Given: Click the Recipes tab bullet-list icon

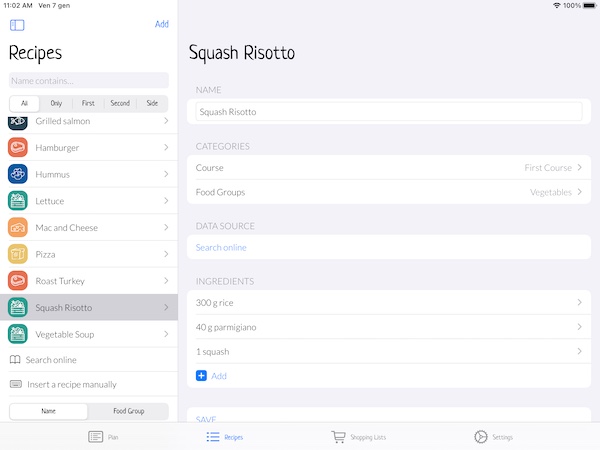Looking at the screenshot, I should coord(213,437).
